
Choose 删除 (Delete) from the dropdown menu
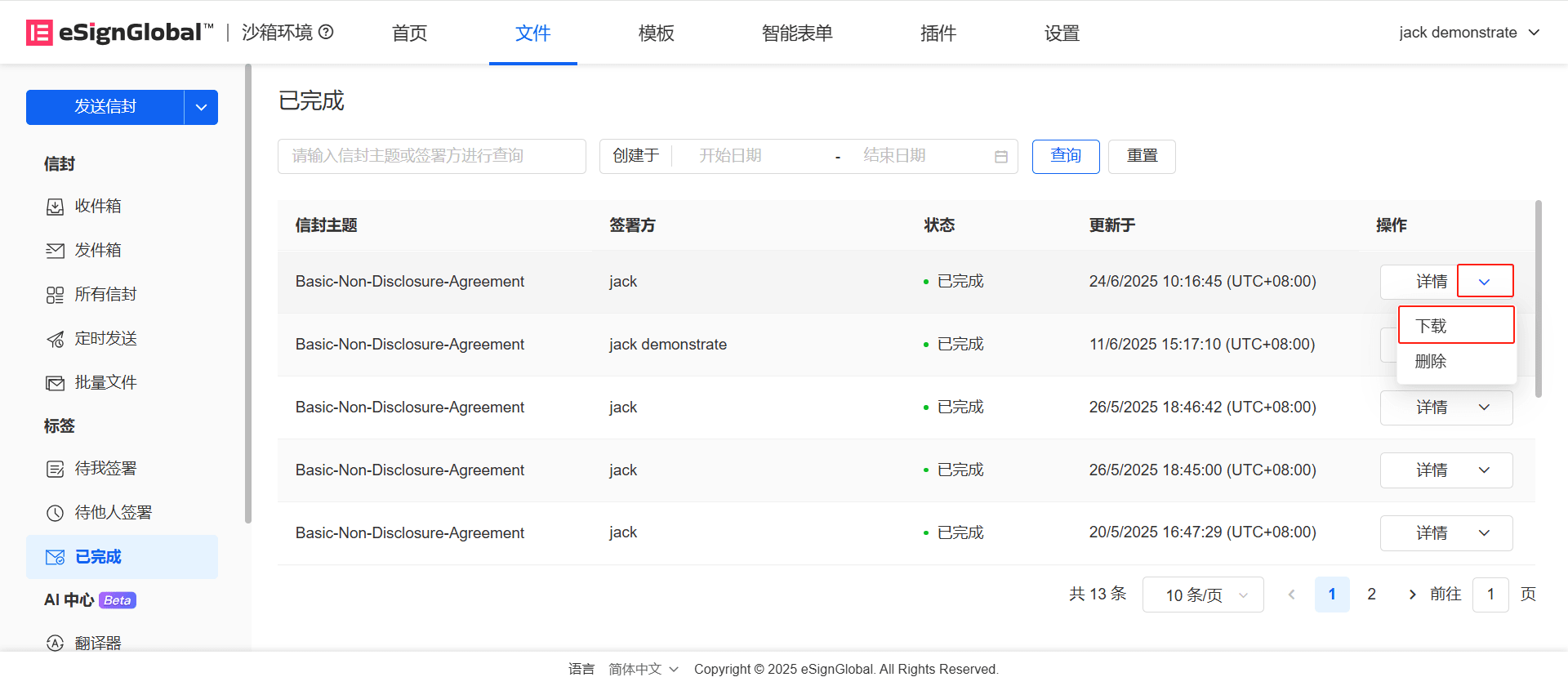point(1431,361)
